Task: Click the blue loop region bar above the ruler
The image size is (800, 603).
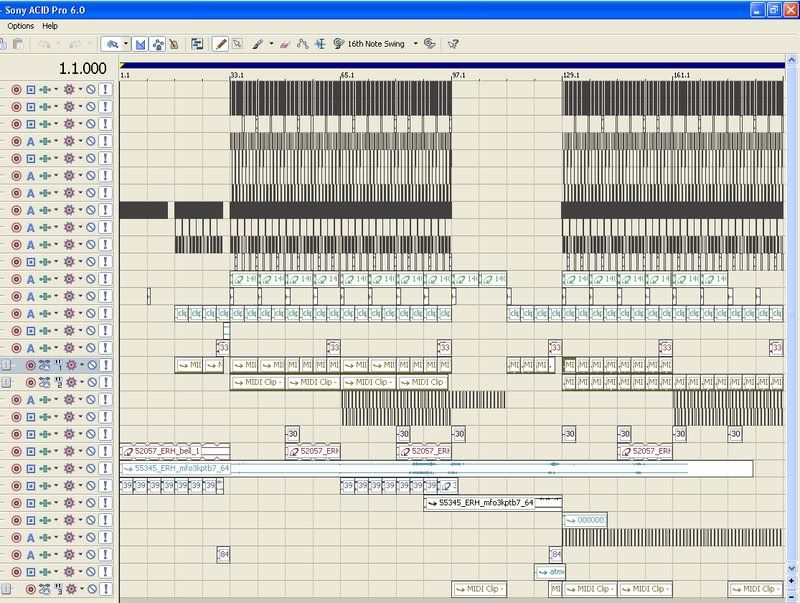Action: (453, 65)
